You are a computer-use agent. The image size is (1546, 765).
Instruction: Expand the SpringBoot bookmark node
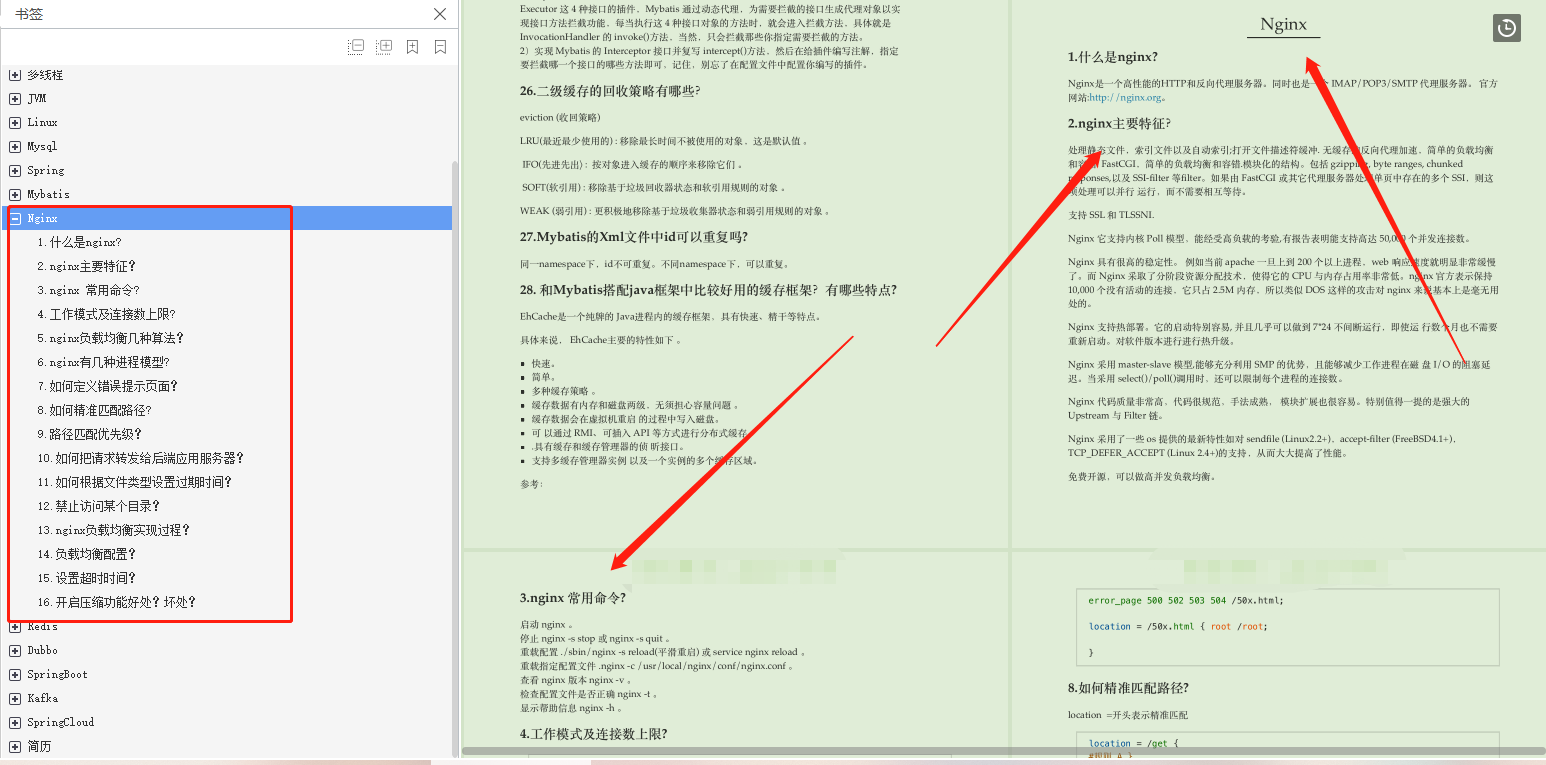(x=15, y=674)
